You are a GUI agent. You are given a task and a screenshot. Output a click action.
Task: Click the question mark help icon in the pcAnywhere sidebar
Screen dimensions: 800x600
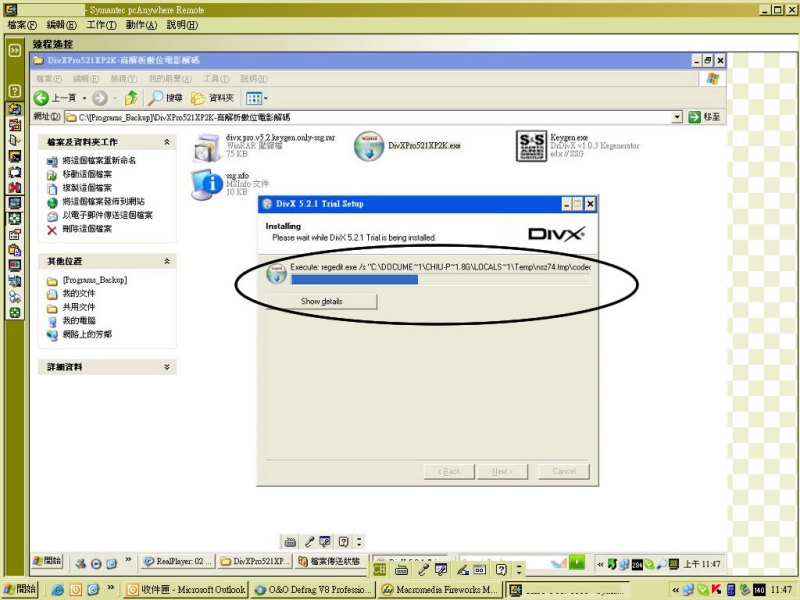pyautogui.click(x=15, y=91)
